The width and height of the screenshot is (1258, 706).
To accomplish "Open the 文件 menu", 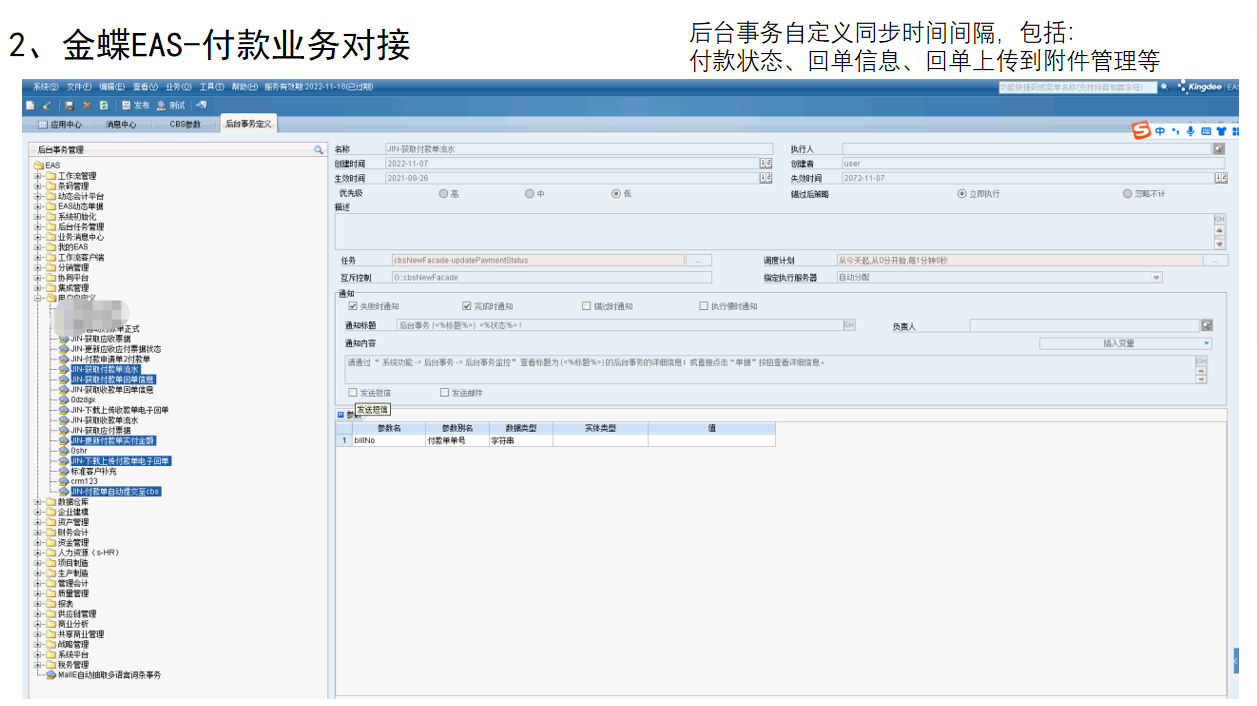I will 79,87.
